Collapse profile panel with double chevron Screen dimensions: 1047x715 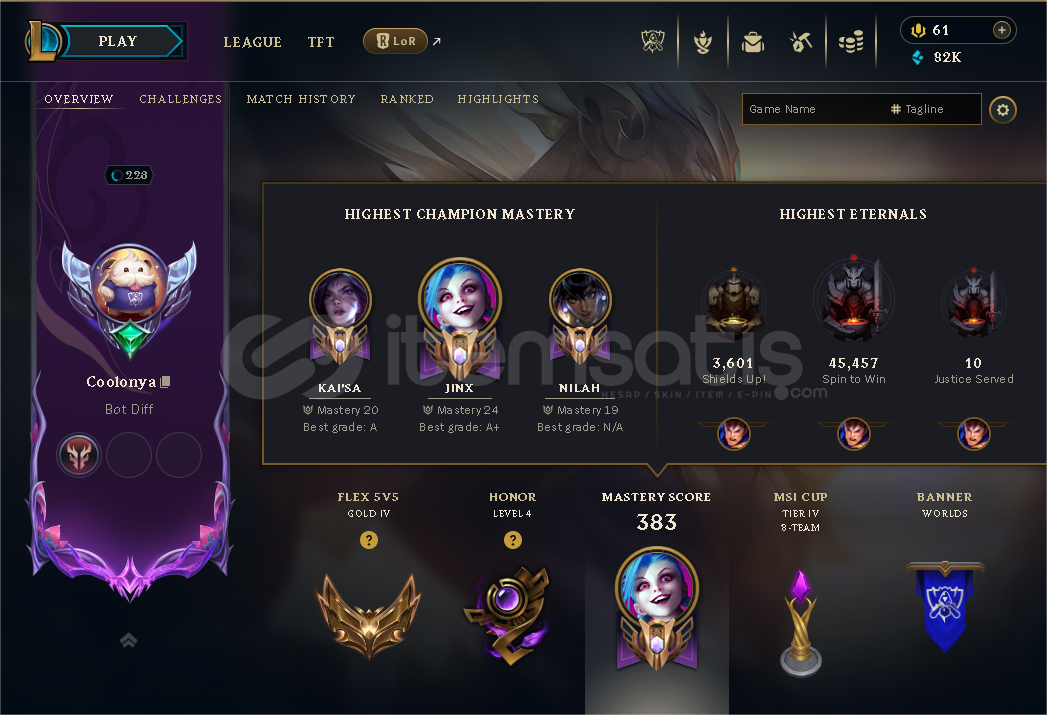point(128,640)
